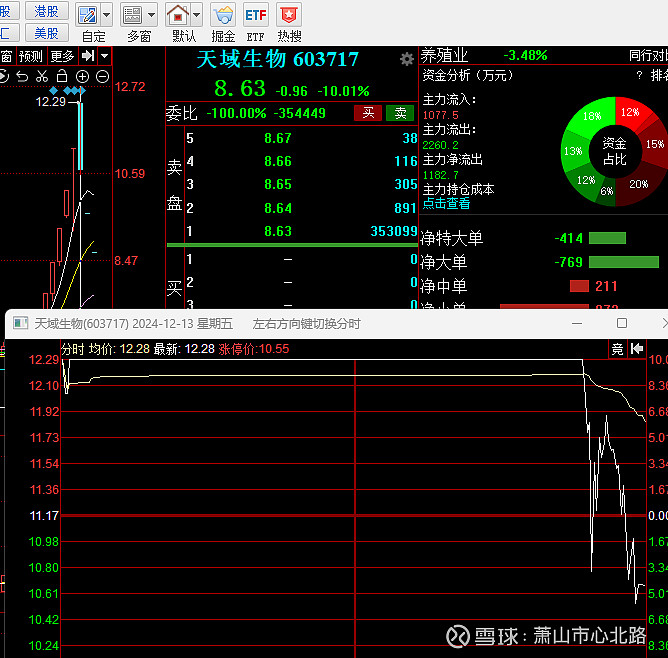668x658 pixels.
Task: Open the 掘金 icon
Action: [x=223, y=16]
